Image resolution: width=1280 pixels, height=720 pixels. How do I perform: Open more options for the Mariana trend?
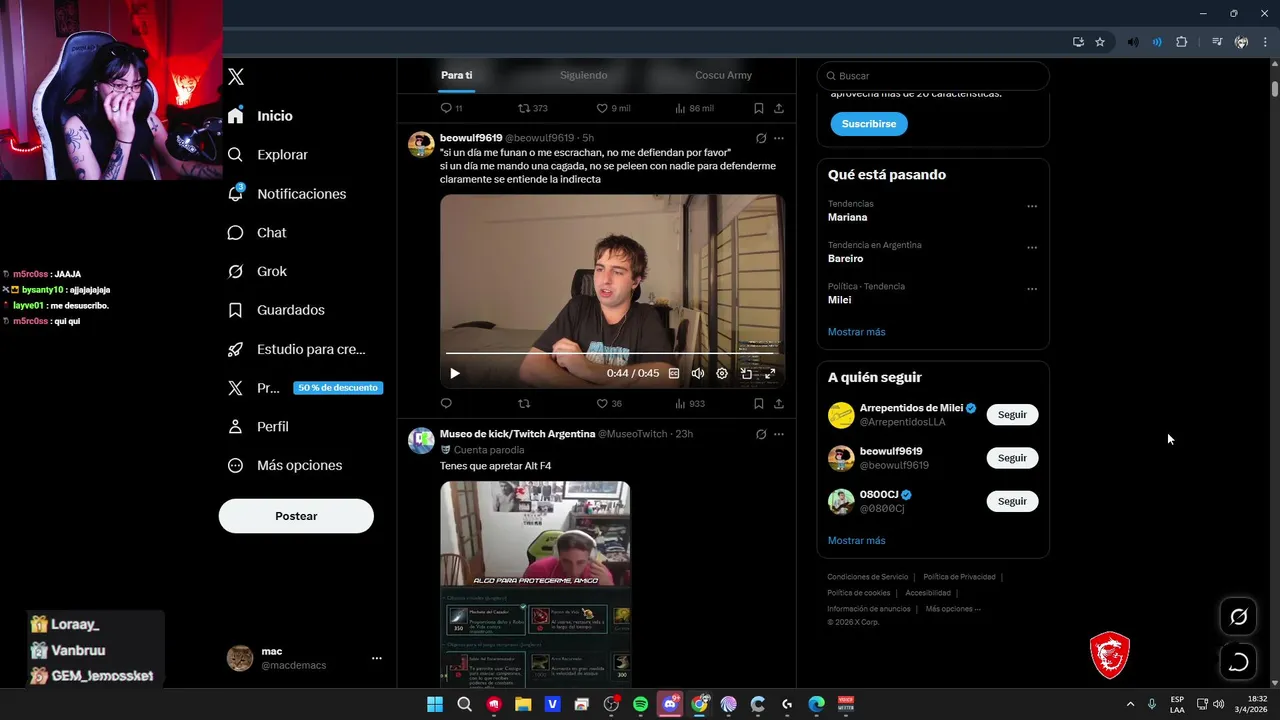point(1032,207)
